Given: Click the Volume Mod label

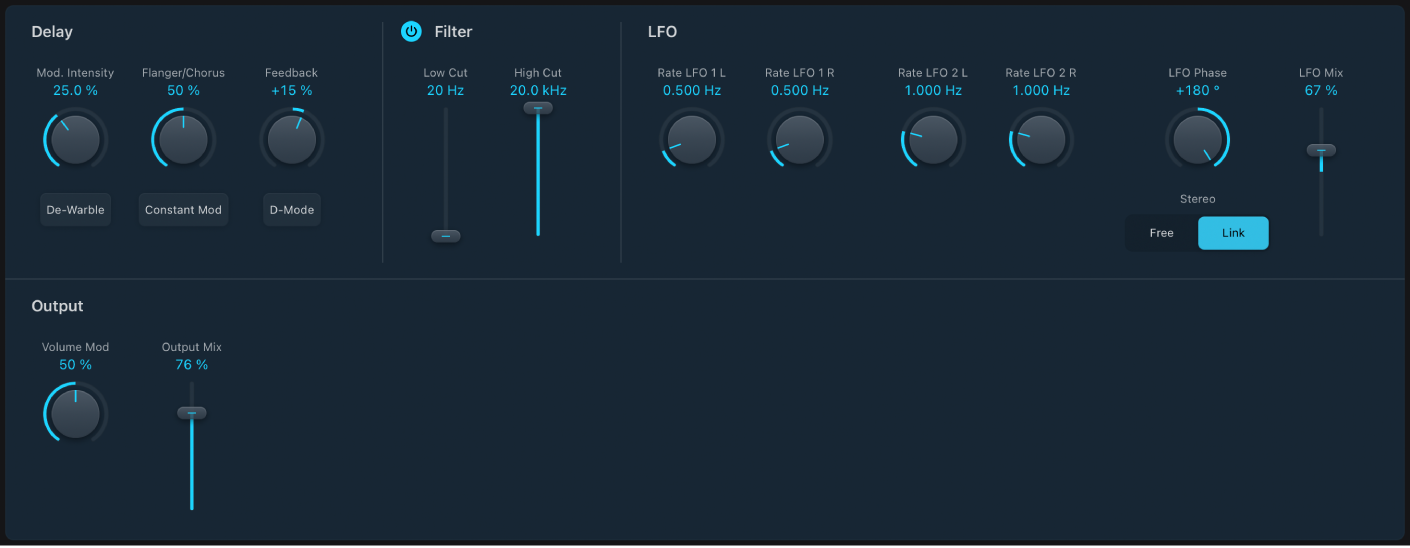Looking at the screenshot, I should point(75,347).
